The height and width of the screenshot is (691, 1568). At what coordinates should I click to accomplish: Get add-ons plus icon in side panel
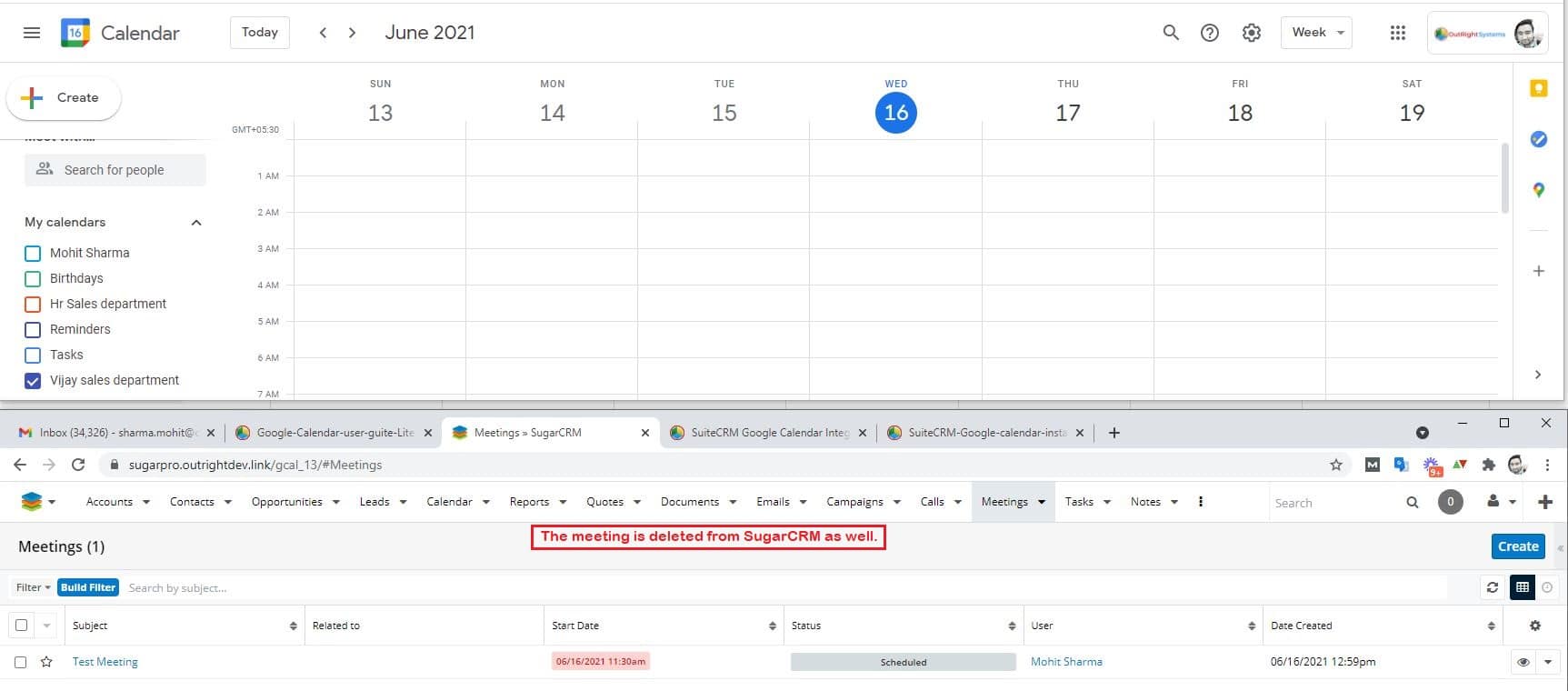(x=1538, y=271)
